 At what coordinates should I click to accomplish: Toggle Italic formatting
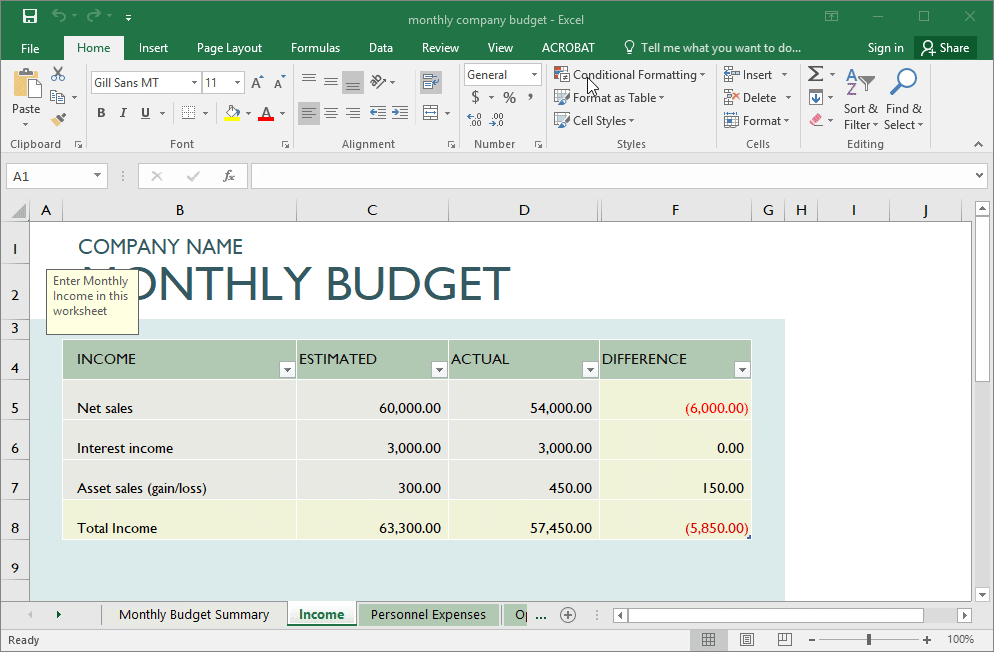click(x=124, y=113)
